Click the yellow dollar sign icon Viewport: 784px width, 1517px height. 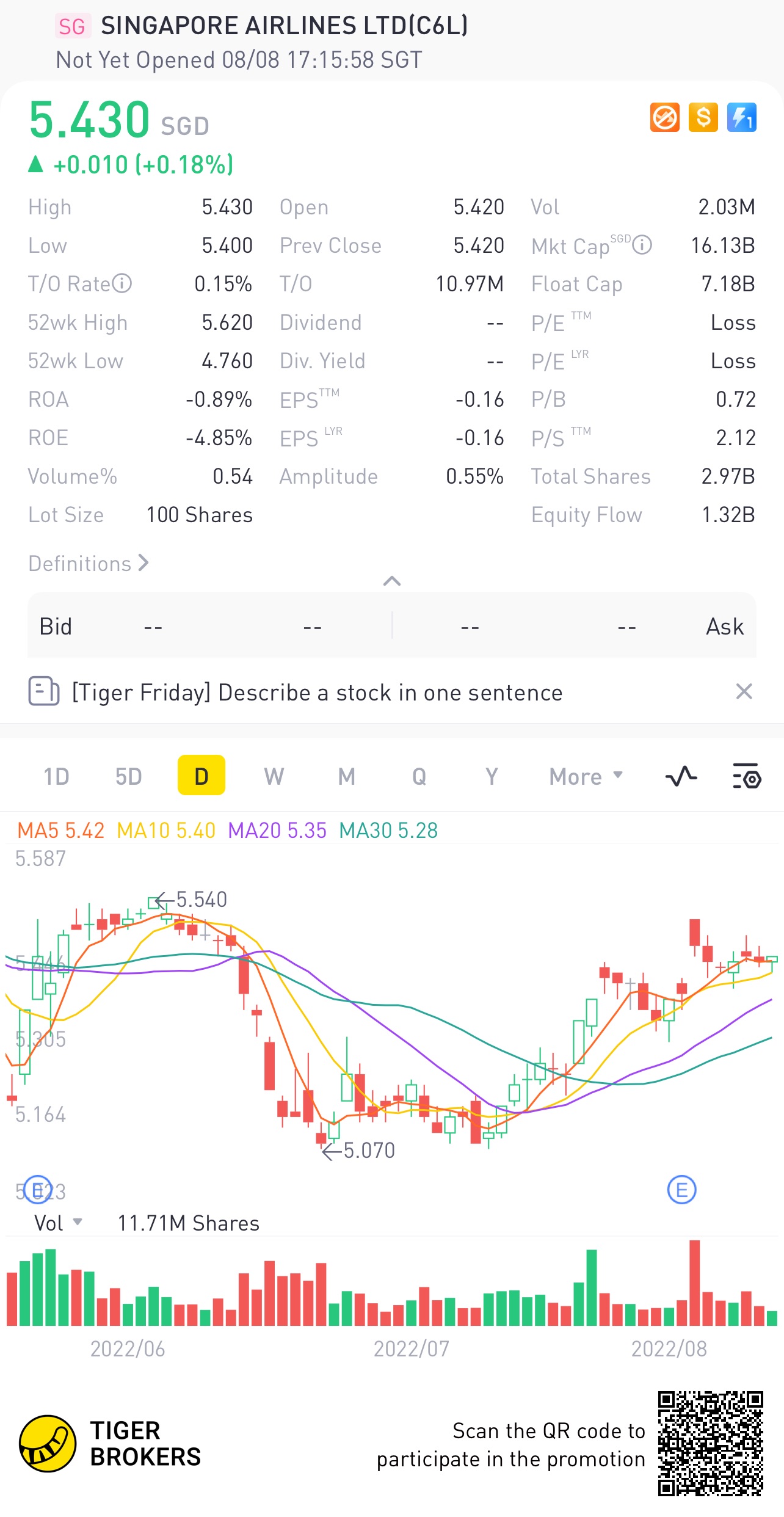pyautogui.click(x=703, y=117)
